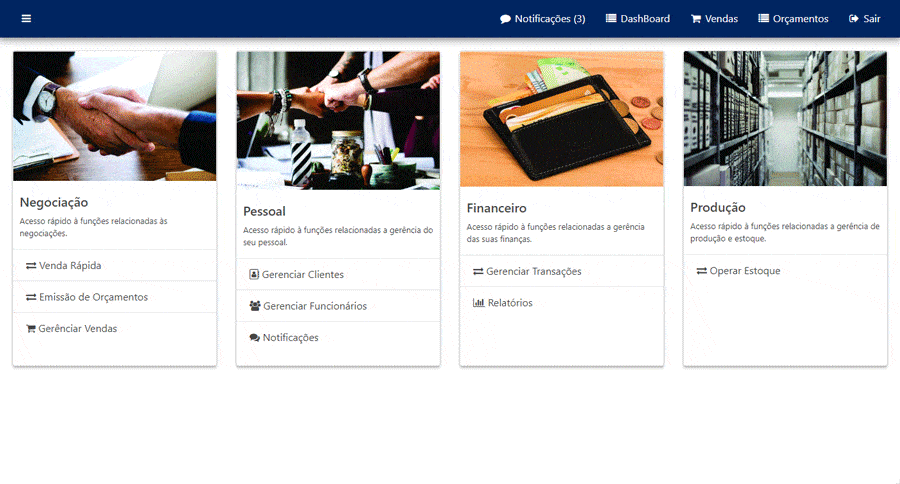Open Orçamentos from the navbar
The height and width of the screenshot is (484, 900).
coord(793,18)
